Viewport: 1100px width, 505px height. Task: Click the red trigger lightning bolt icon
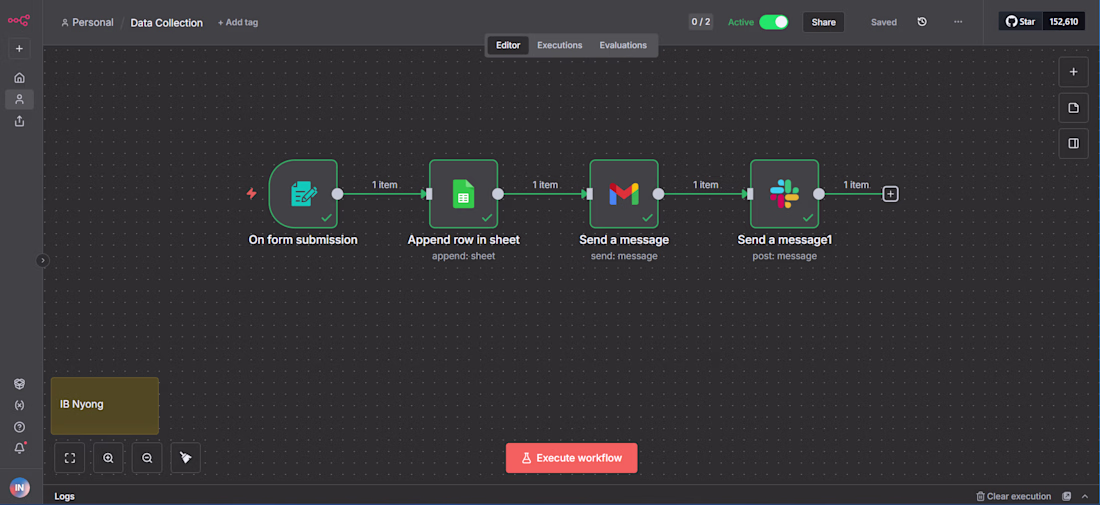click(x=251, y=194)
